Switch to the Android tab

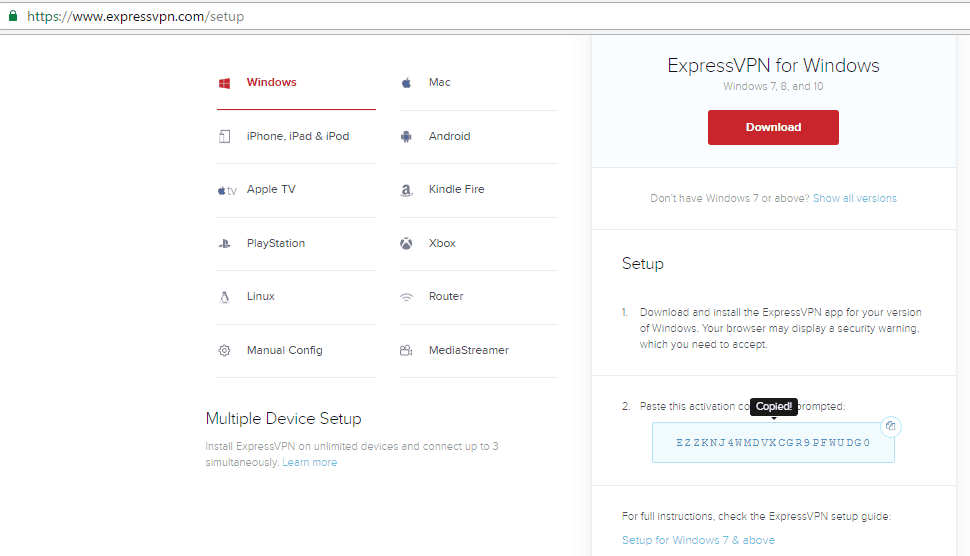pyautogui.click(x=478, y=137)
